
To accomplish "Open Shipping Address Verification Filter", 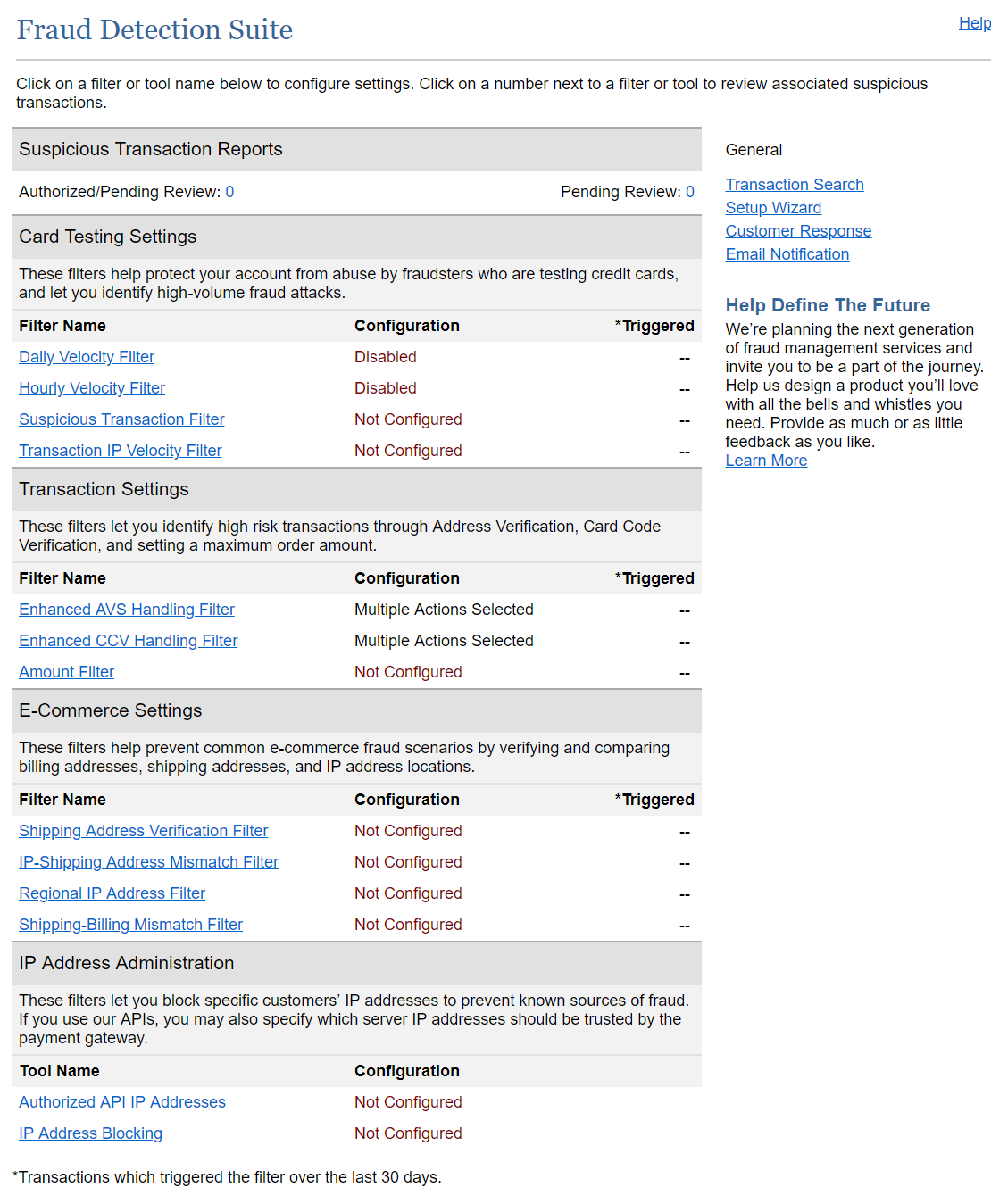I will click(x=144, y=831).
